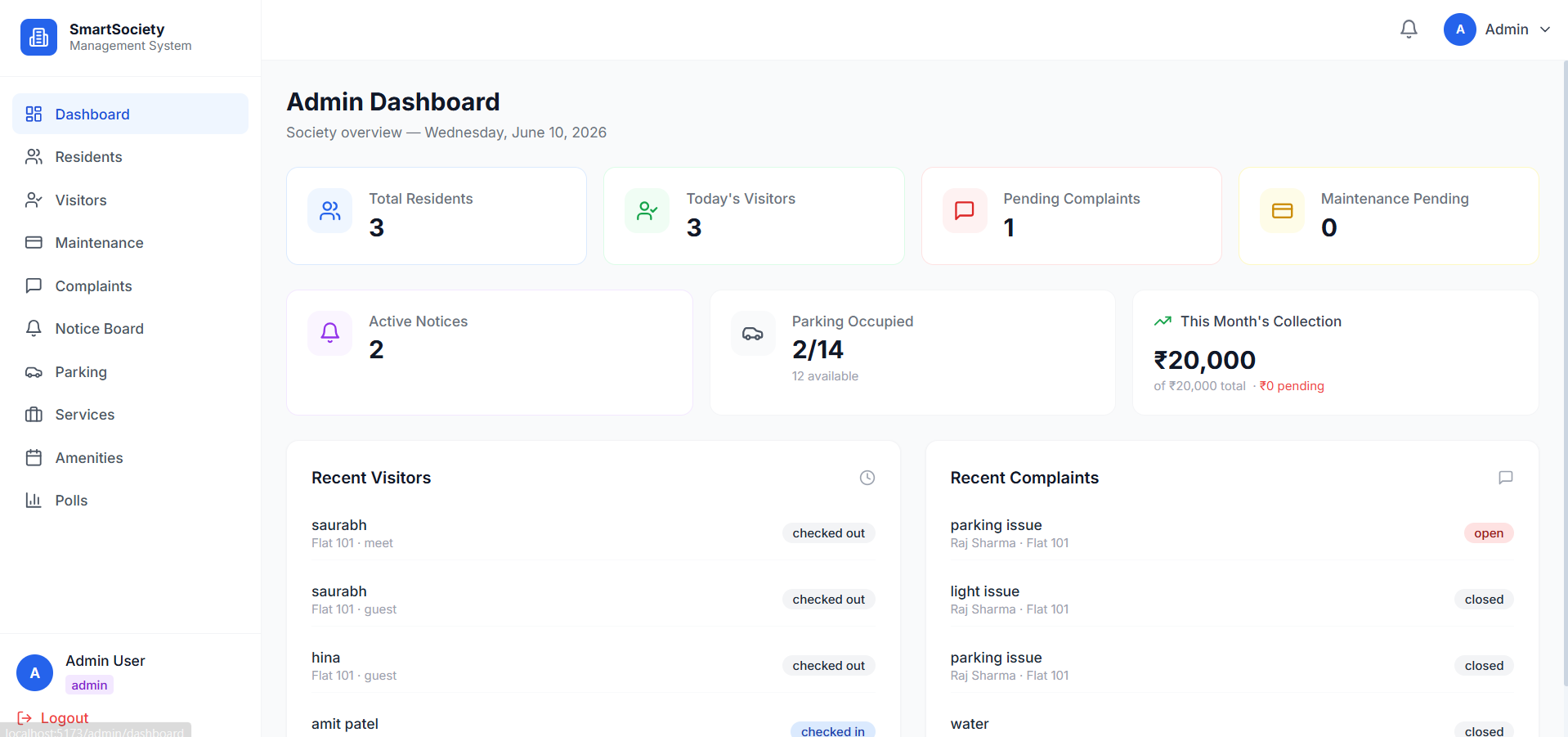This screenshot has width=1568, height=737.
Task: Open the Dashboard menu item
Action: pos(130,114)
